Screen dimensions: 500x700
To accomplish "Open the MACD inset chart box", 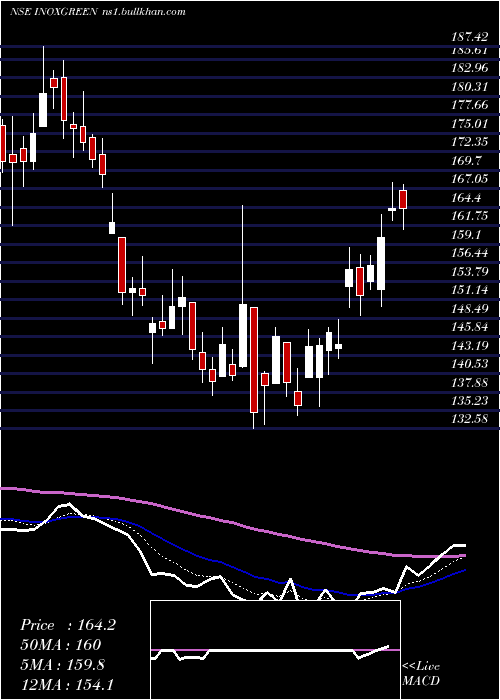I will point(275,650).
